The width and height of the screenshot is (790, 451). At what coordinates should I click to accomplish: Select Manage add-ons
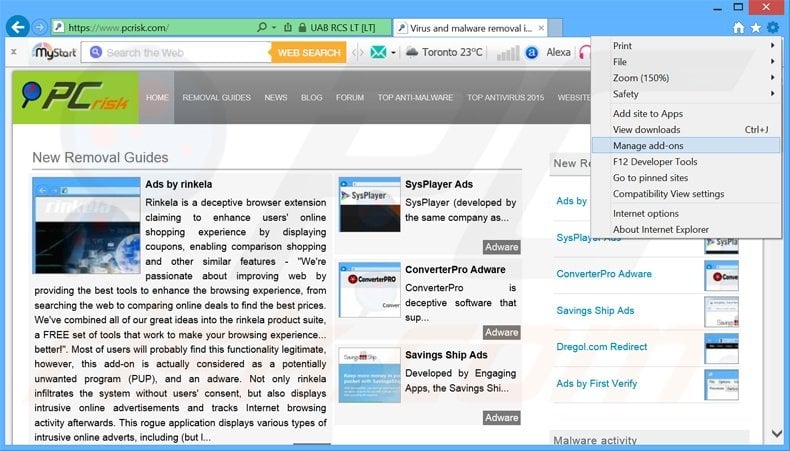[x=686, y=146]
